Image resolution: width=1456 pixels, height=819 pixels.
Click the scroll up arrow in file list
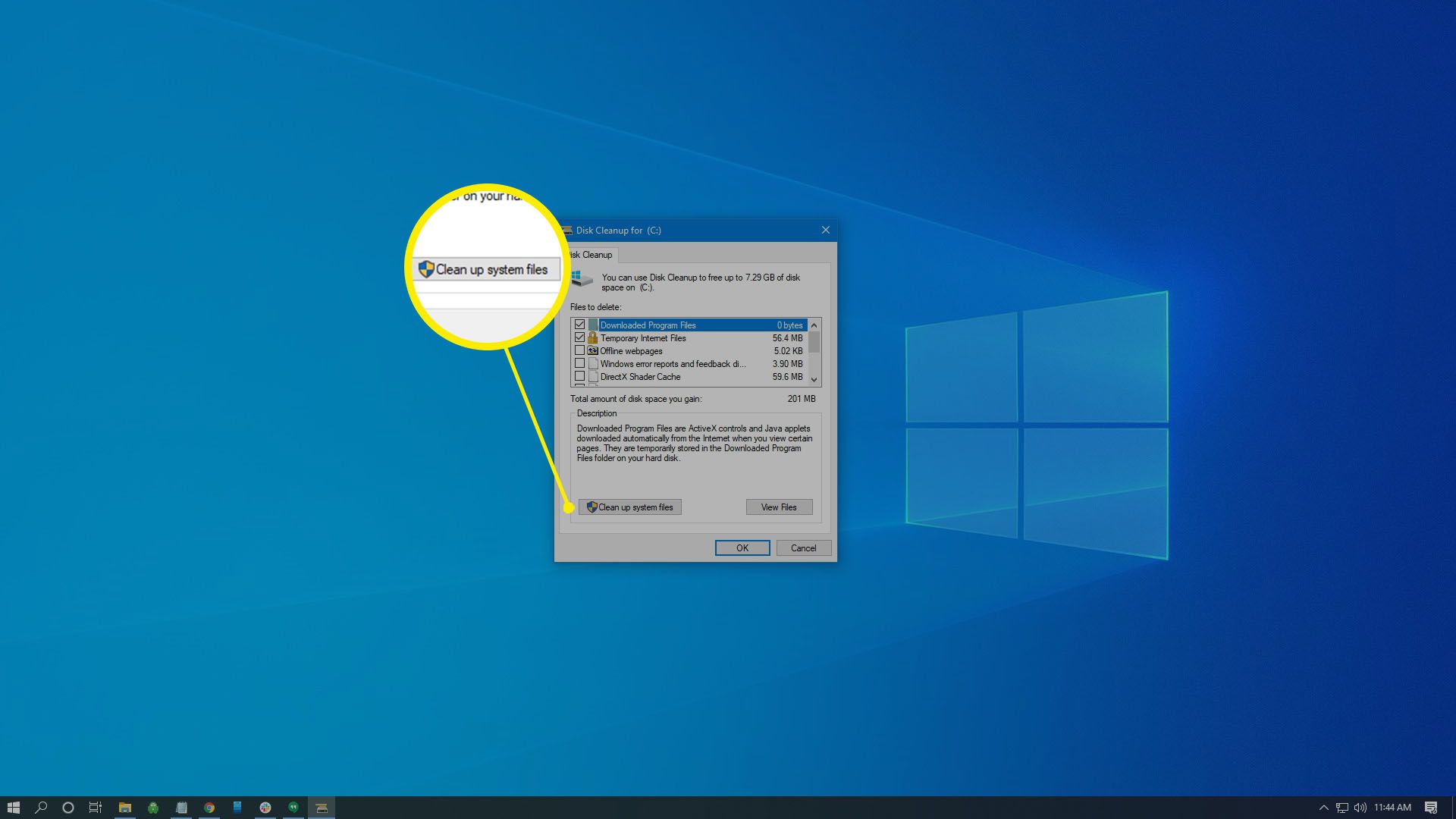[814, 325]
